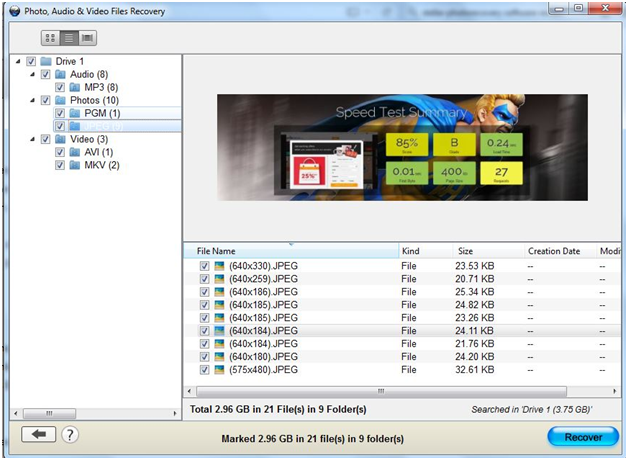Select the PGM (1) tree item
This screenshot has width=628, height=460.
[x=102, y=113]
